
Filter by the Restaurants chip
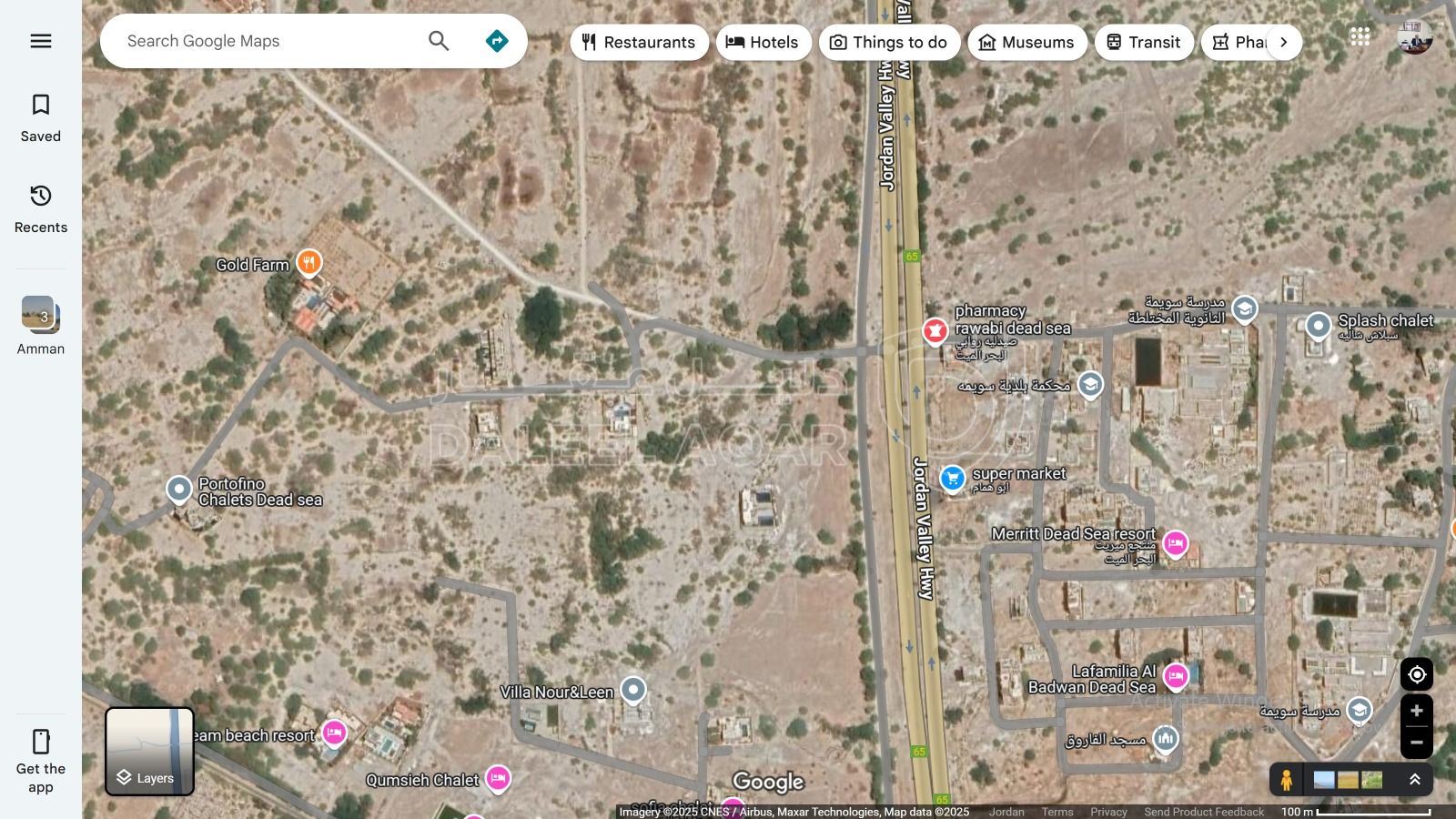pos(639,42)
